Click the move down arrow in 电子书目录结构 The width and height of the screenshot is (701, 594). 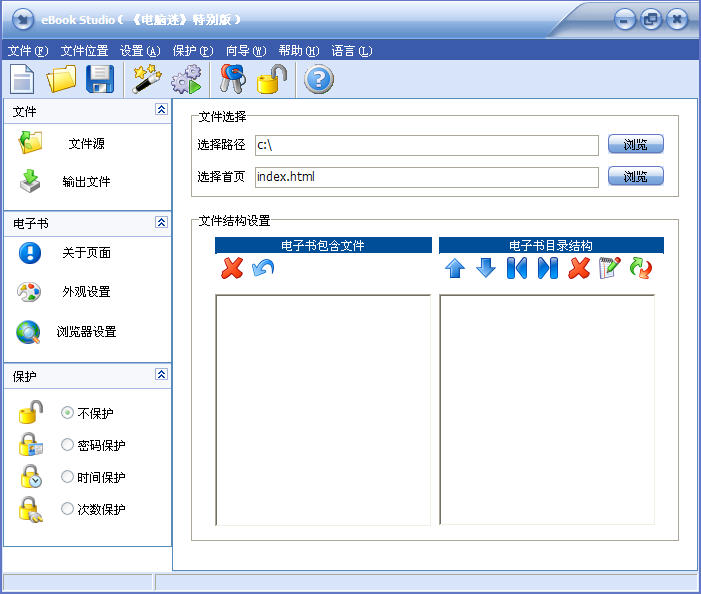pyautogui.click(x=486, y=268)
